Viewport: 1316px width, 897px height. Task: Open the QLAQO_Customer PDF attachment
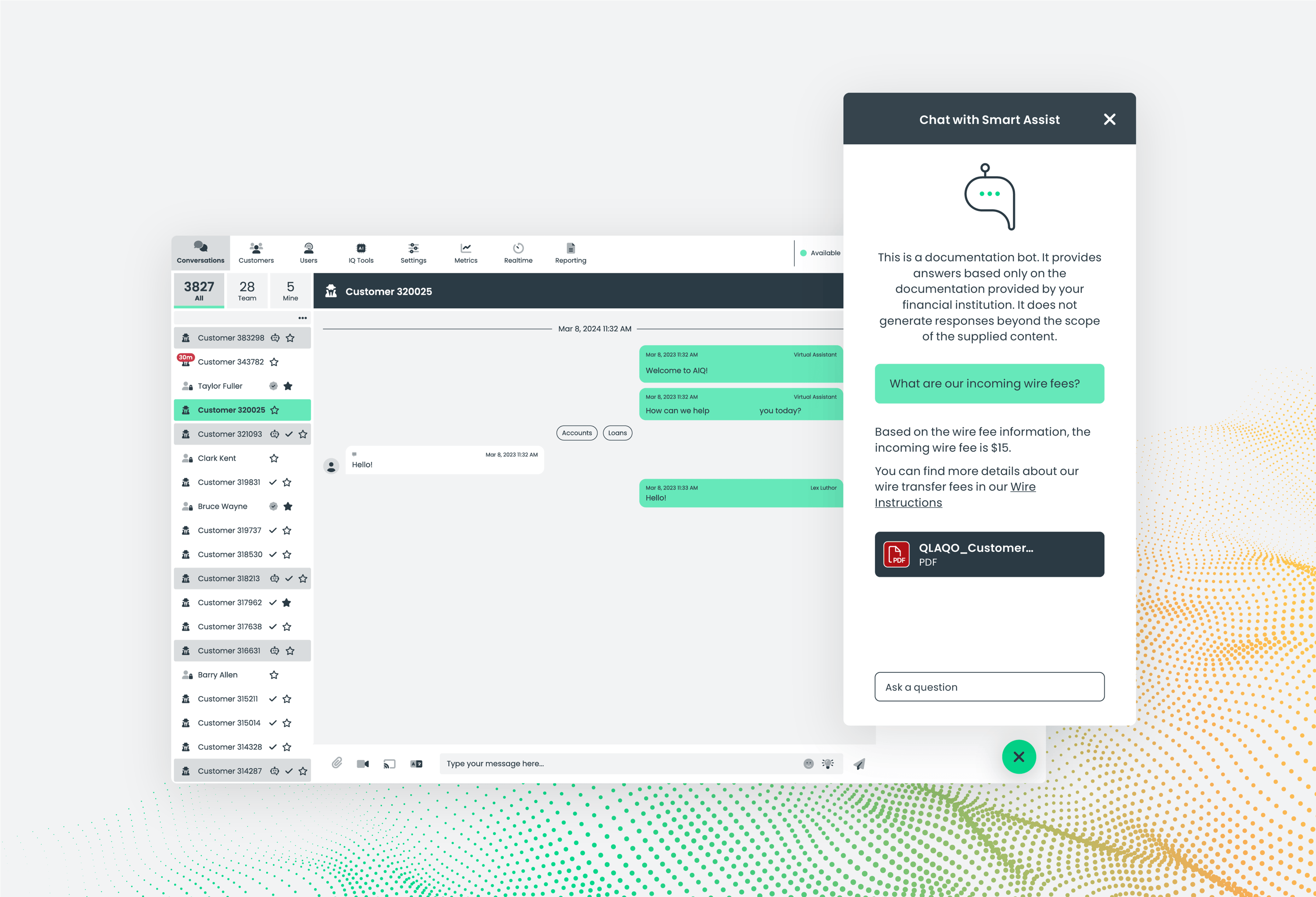[x=989, y=554]
